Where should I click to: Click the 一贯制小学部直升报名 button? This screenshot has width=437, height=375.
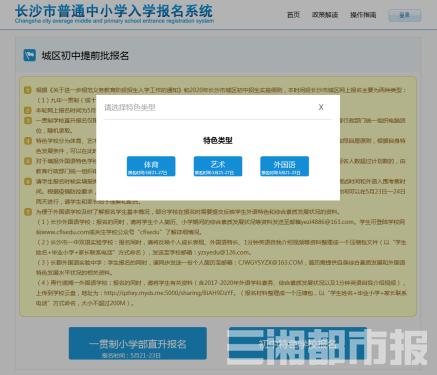click(138, 343)
